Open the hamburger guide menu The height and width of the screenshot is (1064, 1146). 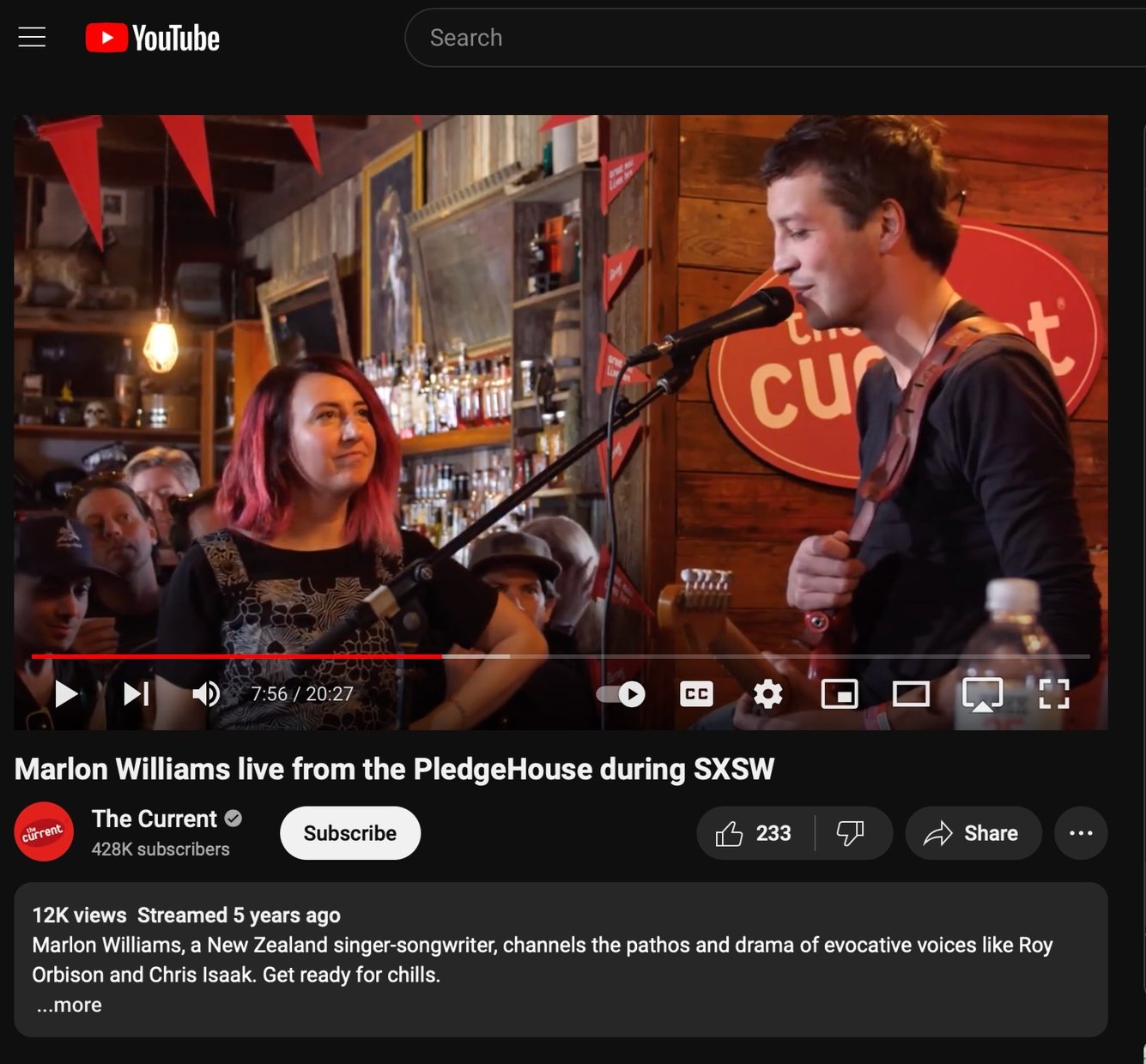click(x=32, y=37)
